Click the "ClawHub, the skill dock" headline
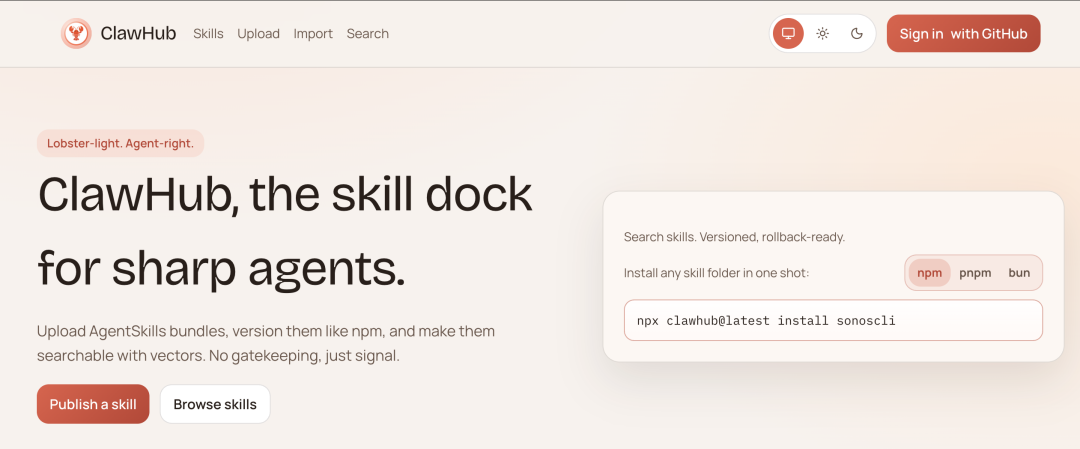 click(x=285, y=195)
